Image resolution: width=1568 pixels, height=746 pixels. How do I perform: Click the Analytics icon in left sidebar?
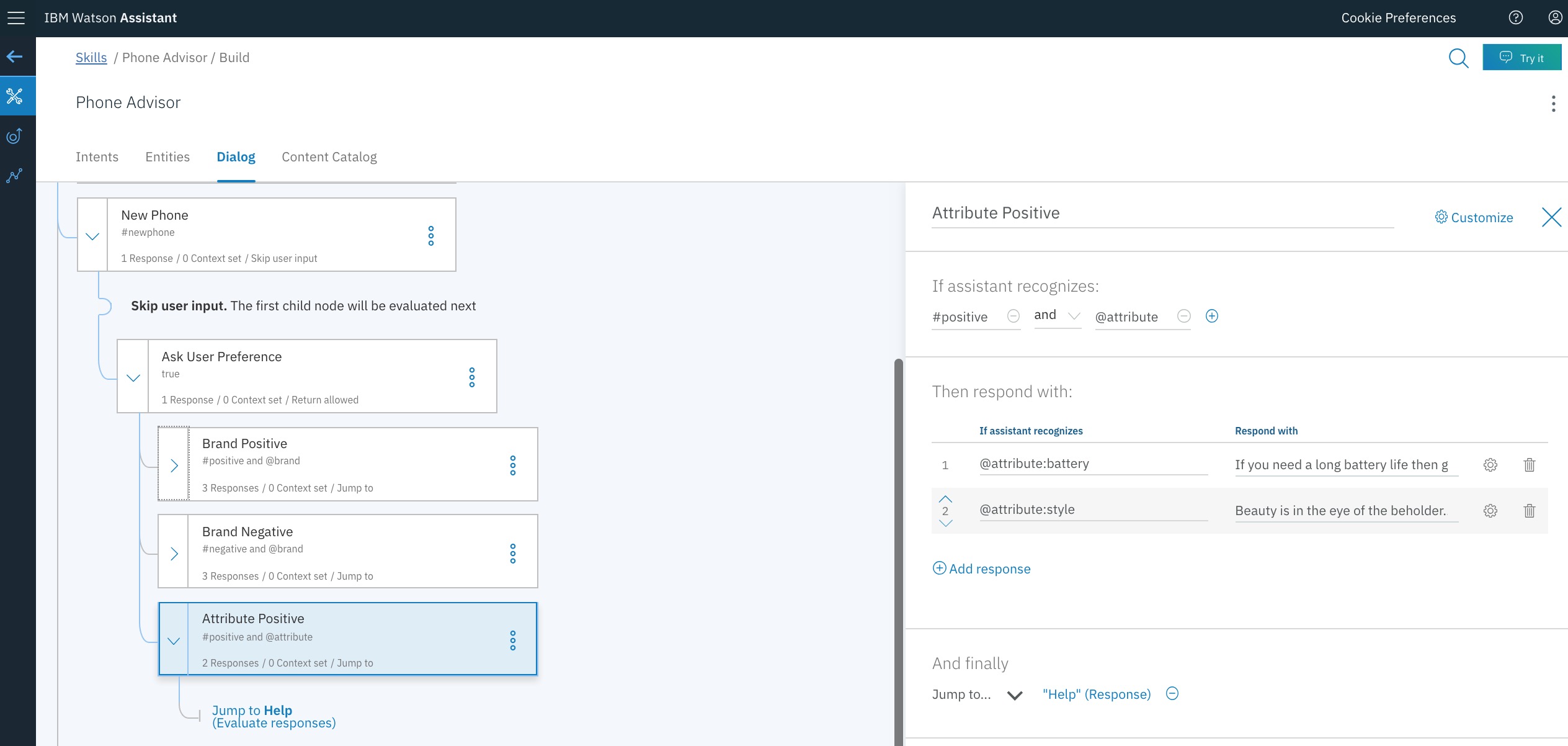tap(15, 176)
